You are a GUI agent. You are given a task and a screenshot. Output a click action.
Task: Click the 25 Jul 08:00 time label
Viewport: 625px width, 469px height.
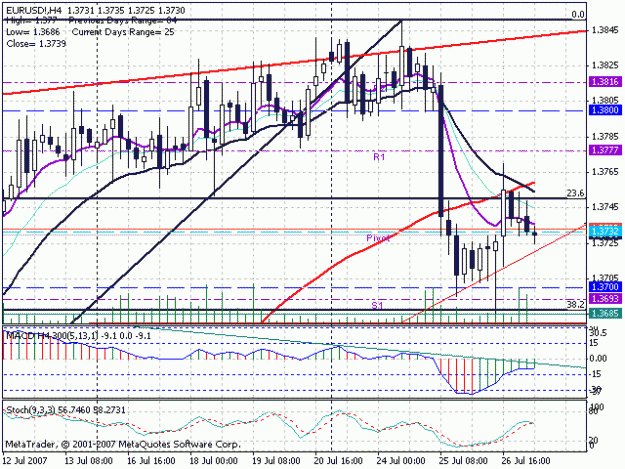pos(464,461)
